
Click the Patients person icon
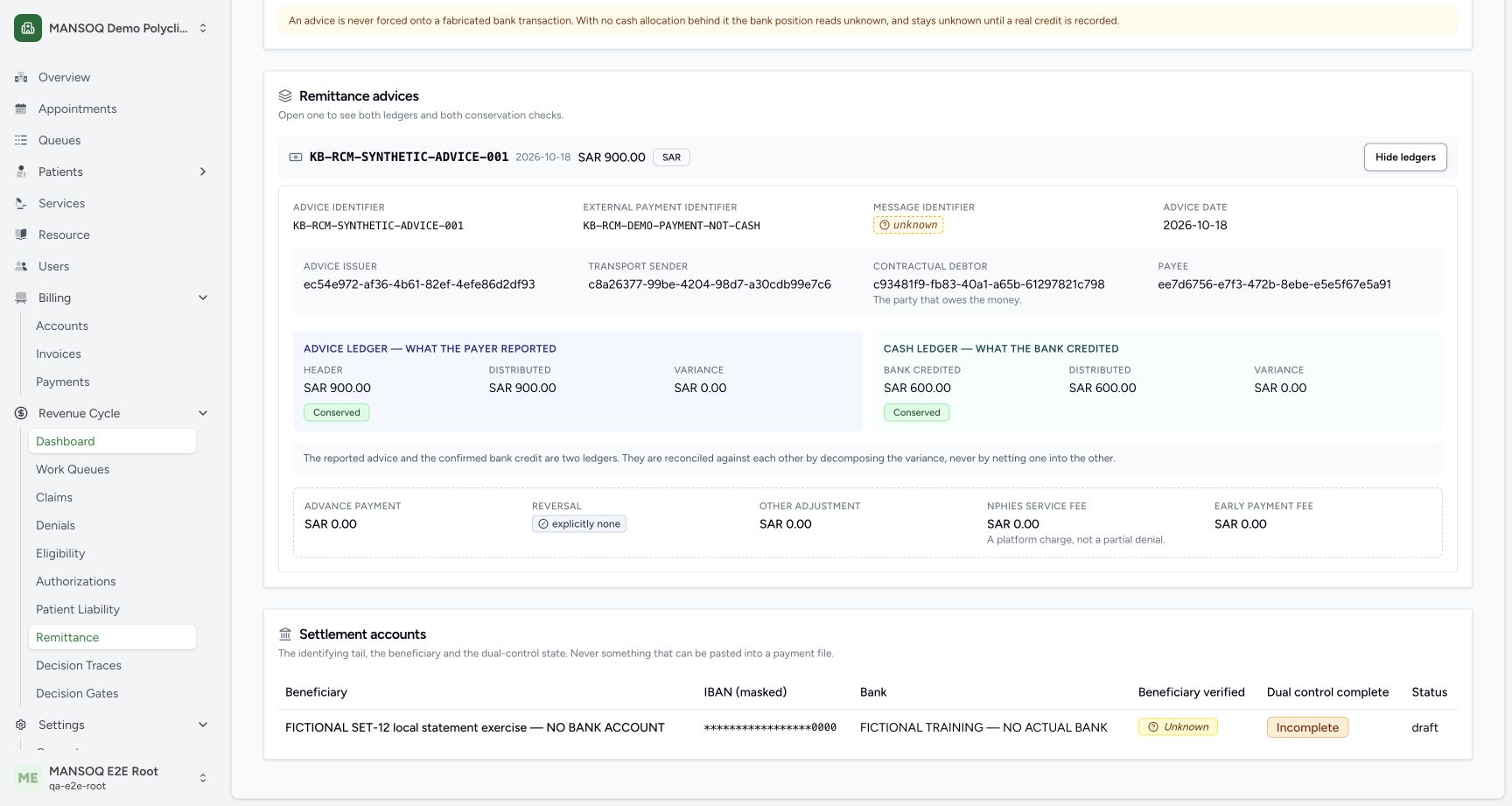[21, 172]
